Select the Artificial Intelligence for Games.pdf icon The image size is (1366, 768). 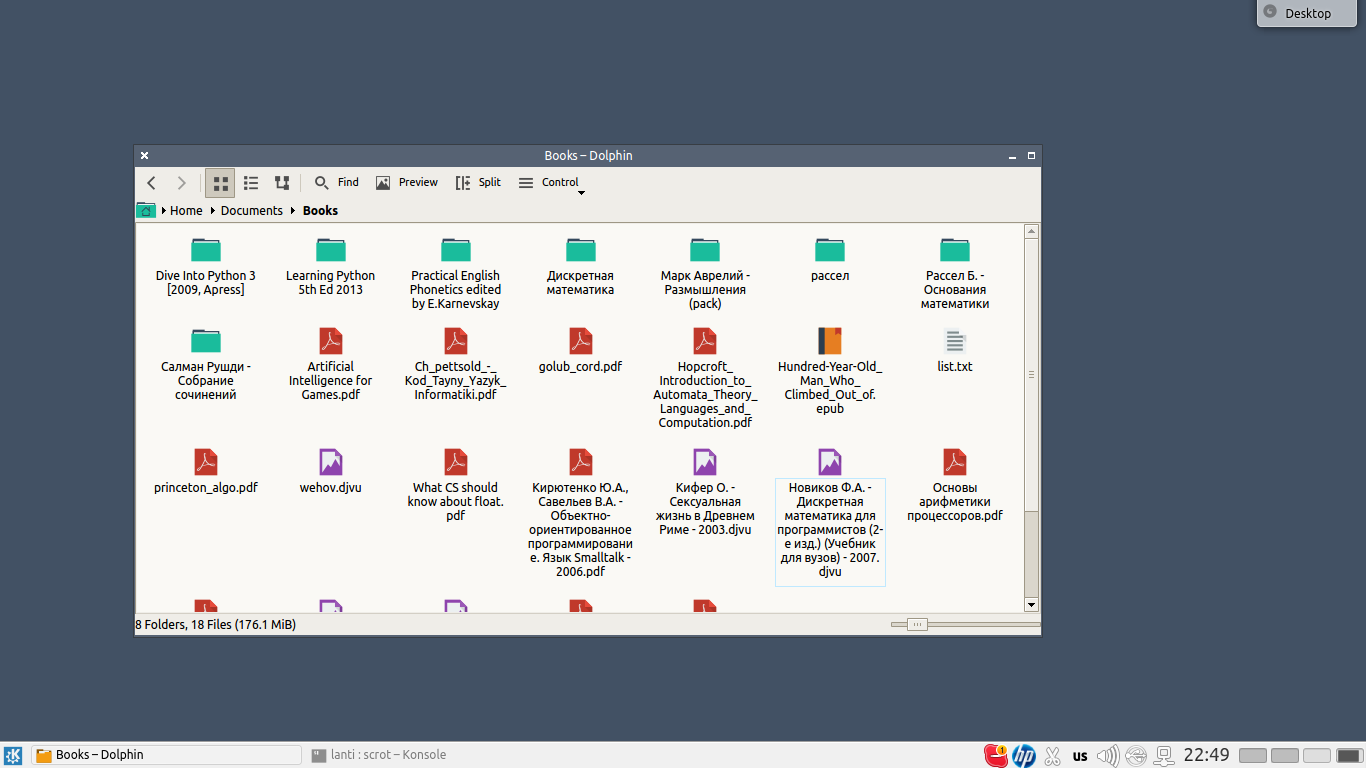point(331,341)
